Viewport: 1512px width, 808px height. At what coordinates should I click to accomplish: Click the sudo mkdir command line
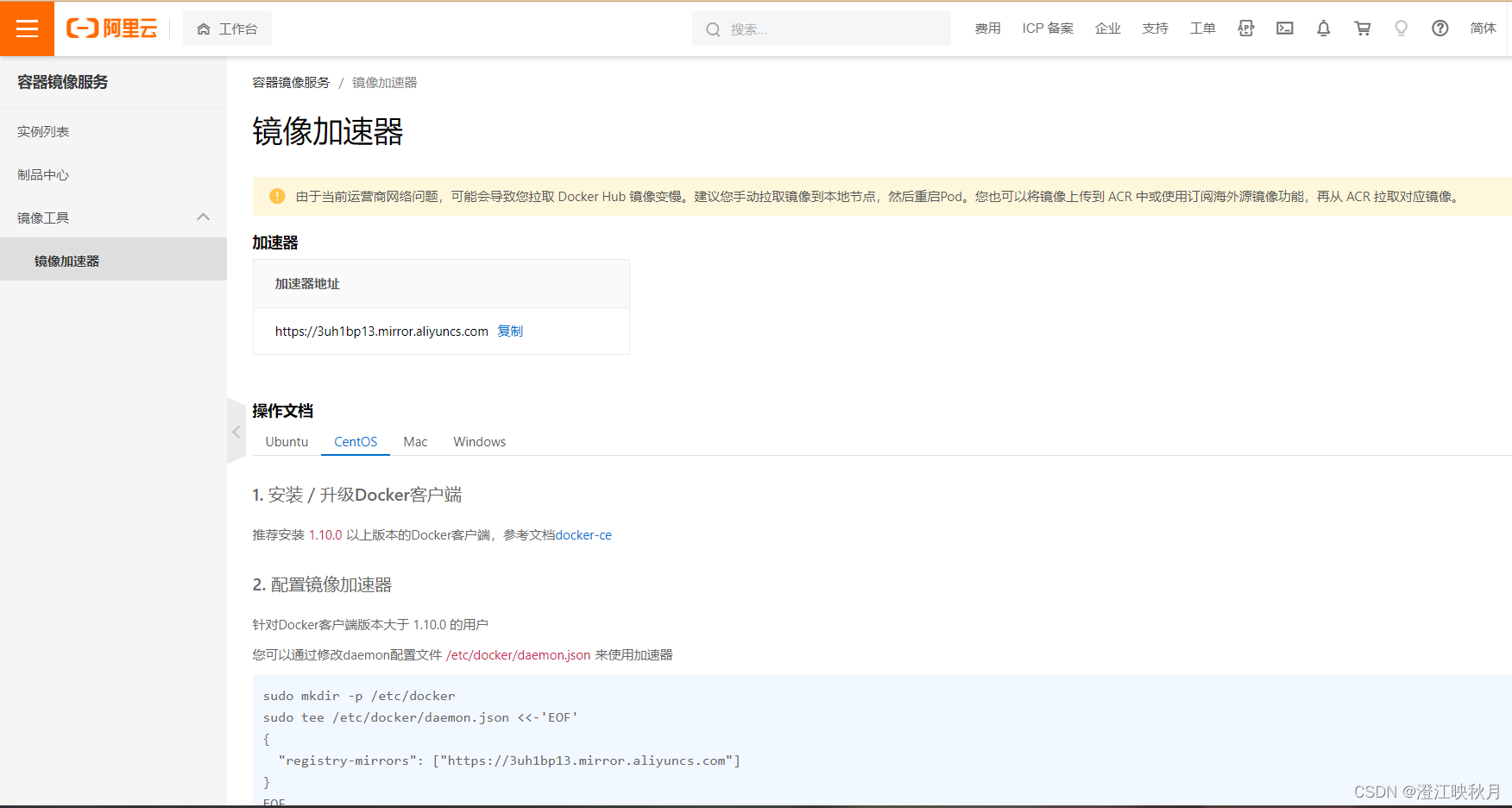click(x=359, y=696)
